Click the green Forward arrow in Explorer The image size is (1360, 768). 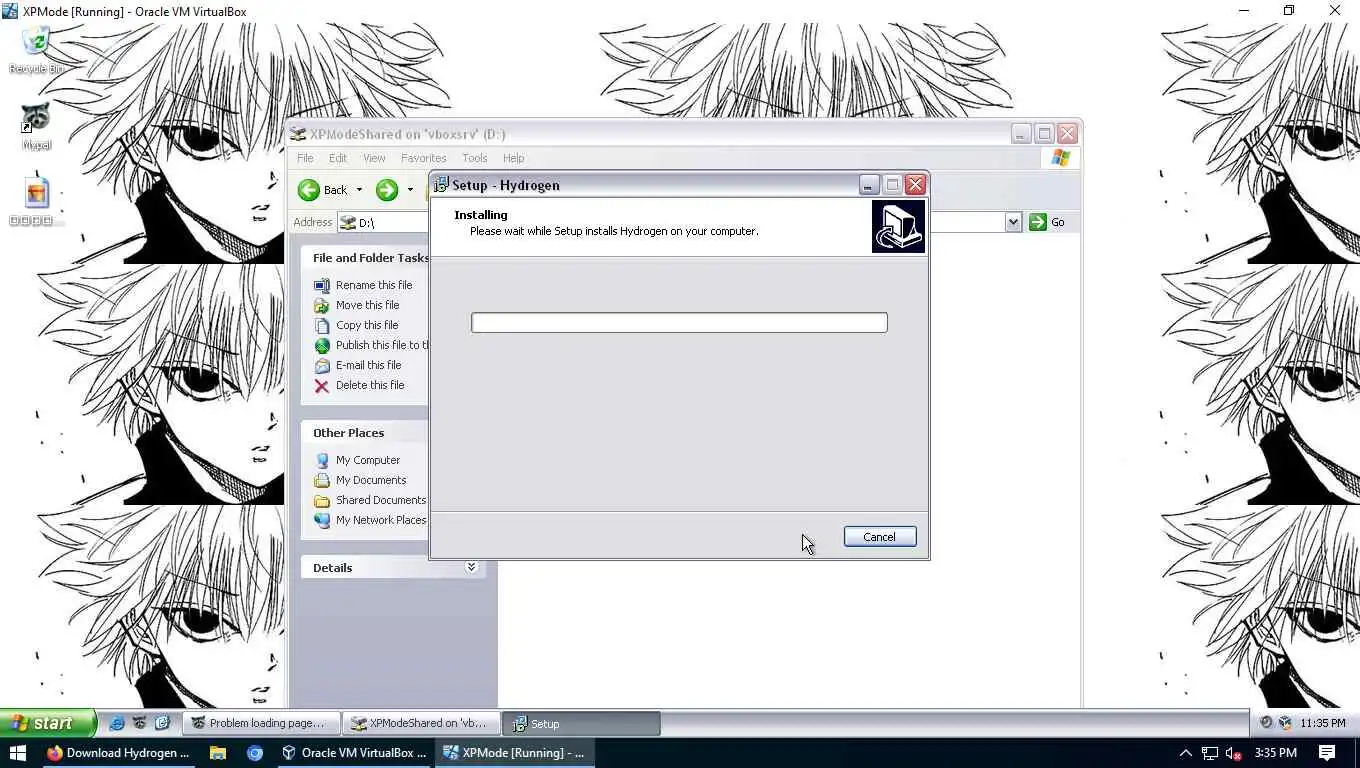(387, 190)
